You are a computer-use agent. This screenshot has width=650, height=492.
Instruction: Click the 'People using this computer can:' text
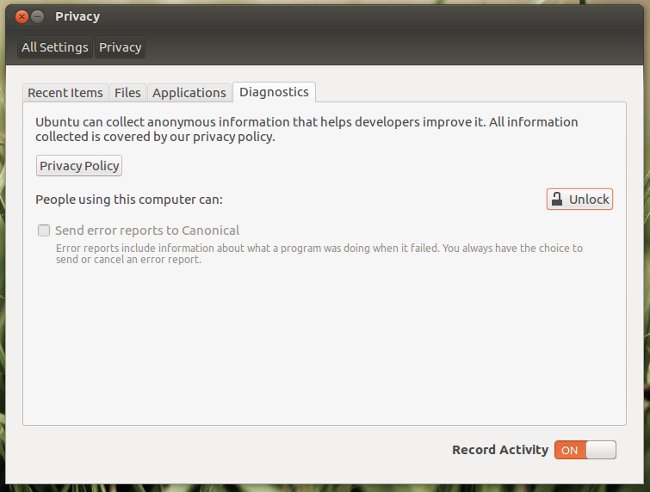tap(129, 199)
